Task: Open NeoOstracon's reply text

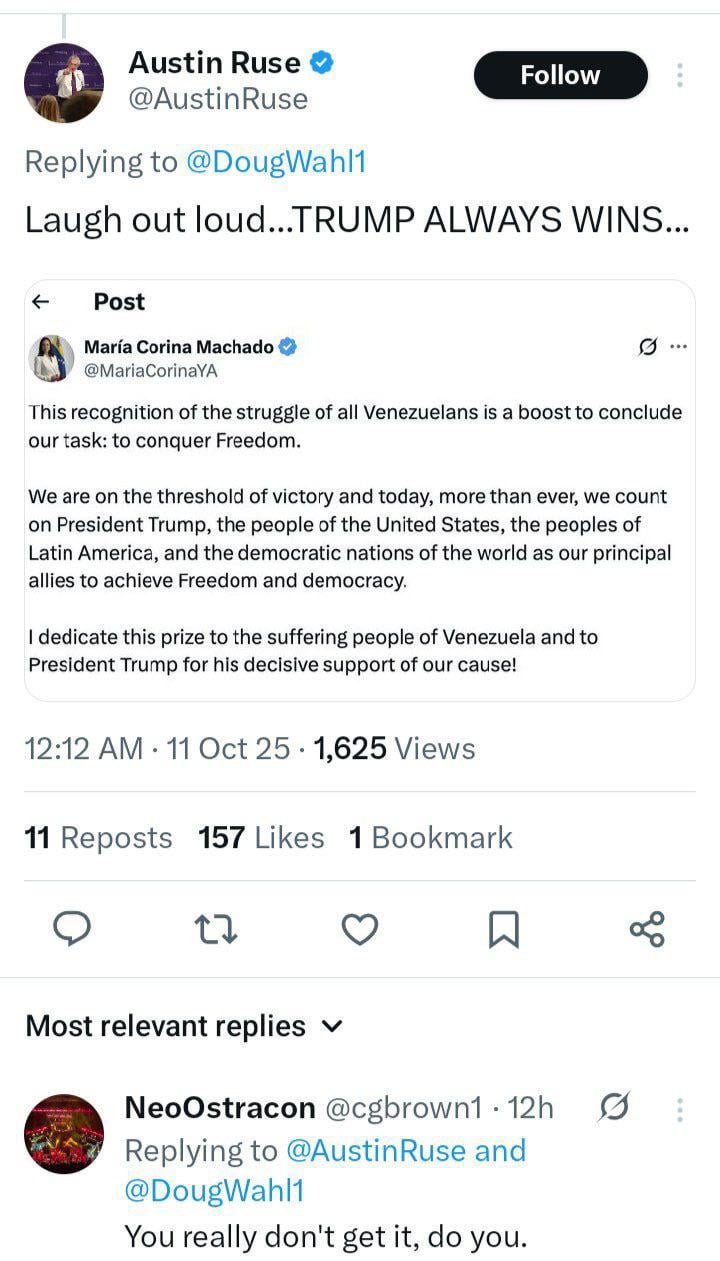Action: [325, 1237]
